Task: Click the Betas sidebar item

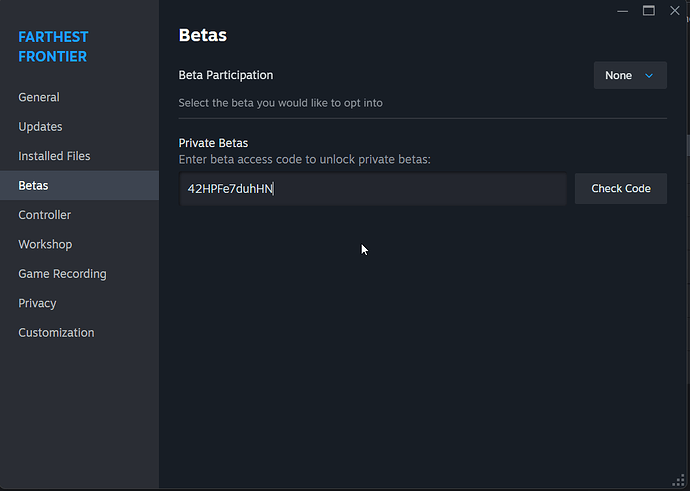Action: coord(33,186)
